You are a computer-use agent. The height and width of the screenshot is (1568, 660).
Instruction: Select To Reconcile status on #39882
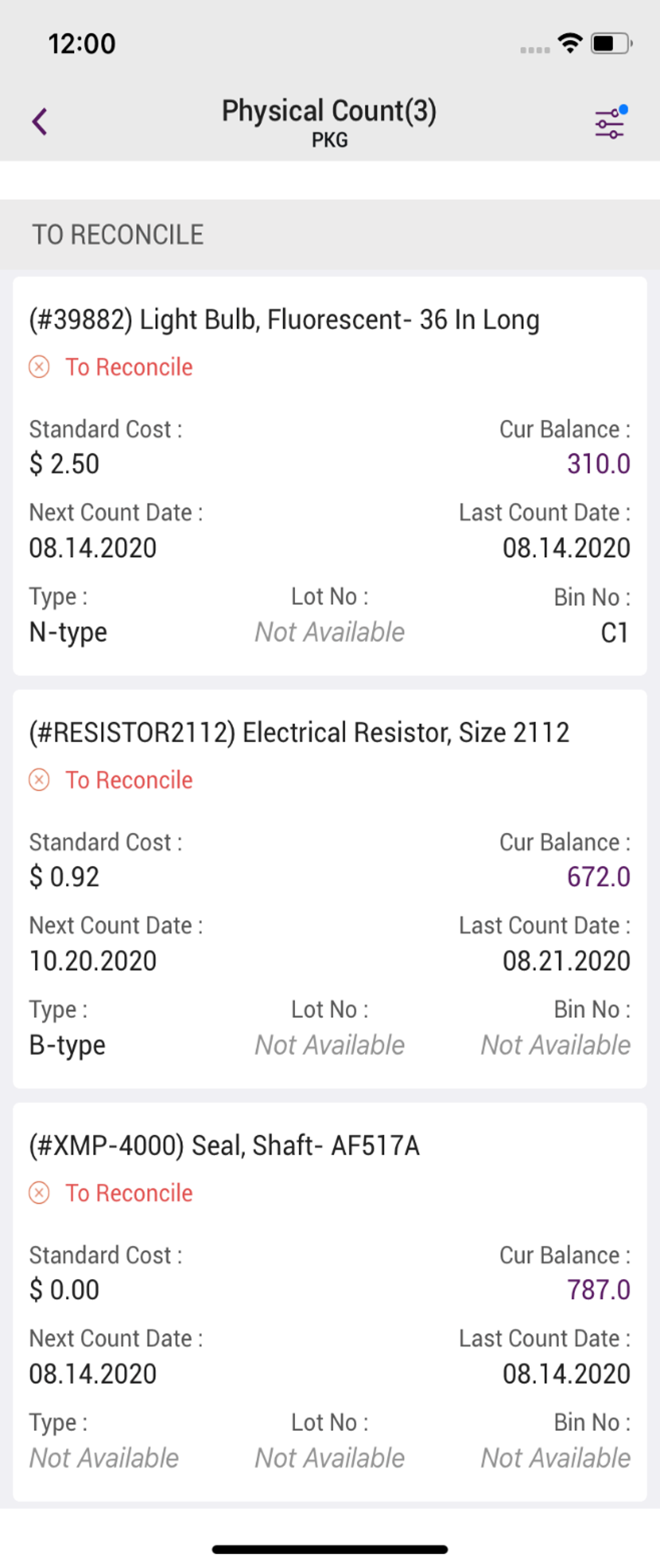(x=129, y=367)
